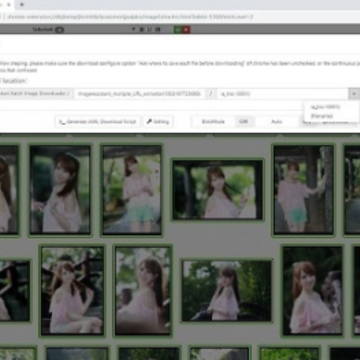The height and width of the screenshot is (360, 360).
Task: Choose the {filename} option in dropdown list
Action: pos(322,116)
